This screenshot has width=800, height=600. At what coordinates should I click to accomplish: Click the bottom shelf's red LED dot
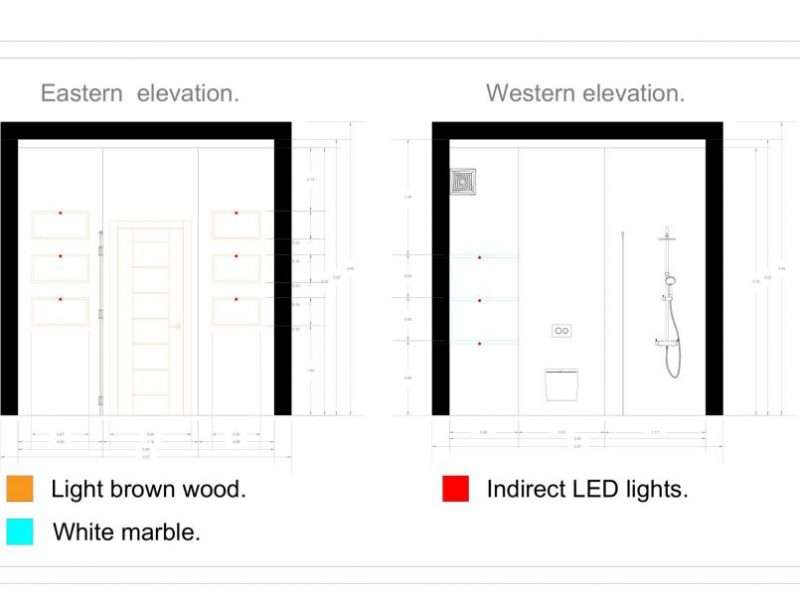(479, 344)
